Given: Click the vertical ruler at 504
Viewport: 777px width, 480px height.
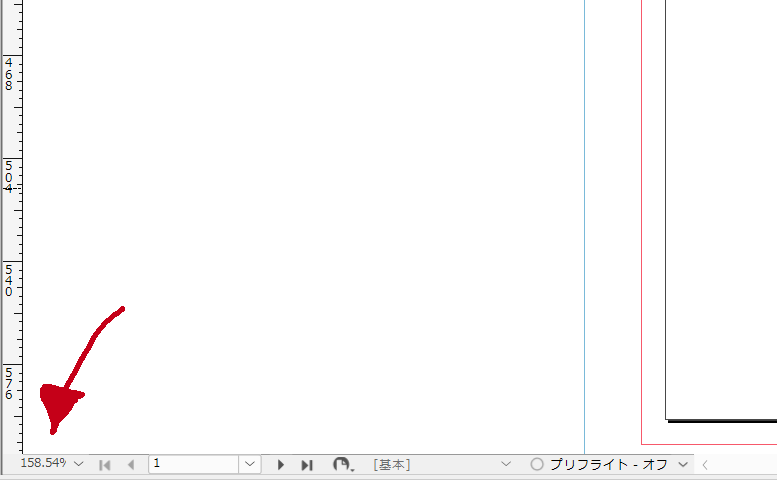Looking at the screenshot, I should coord(8,177).
